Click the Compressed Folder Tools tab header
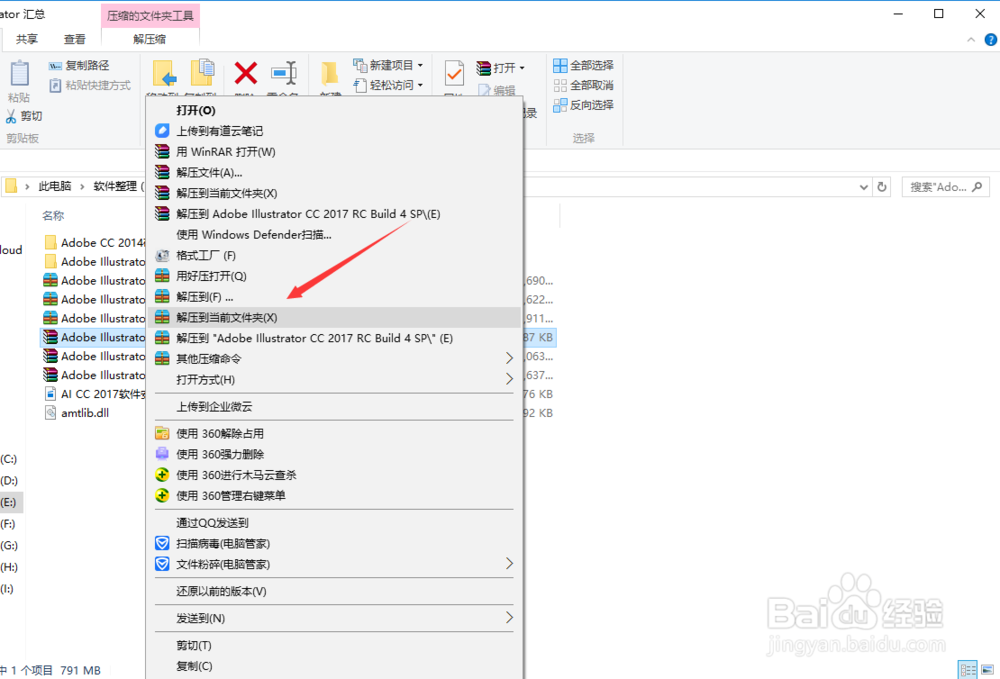The image size is (1000, 679). [x=151, y=15]
